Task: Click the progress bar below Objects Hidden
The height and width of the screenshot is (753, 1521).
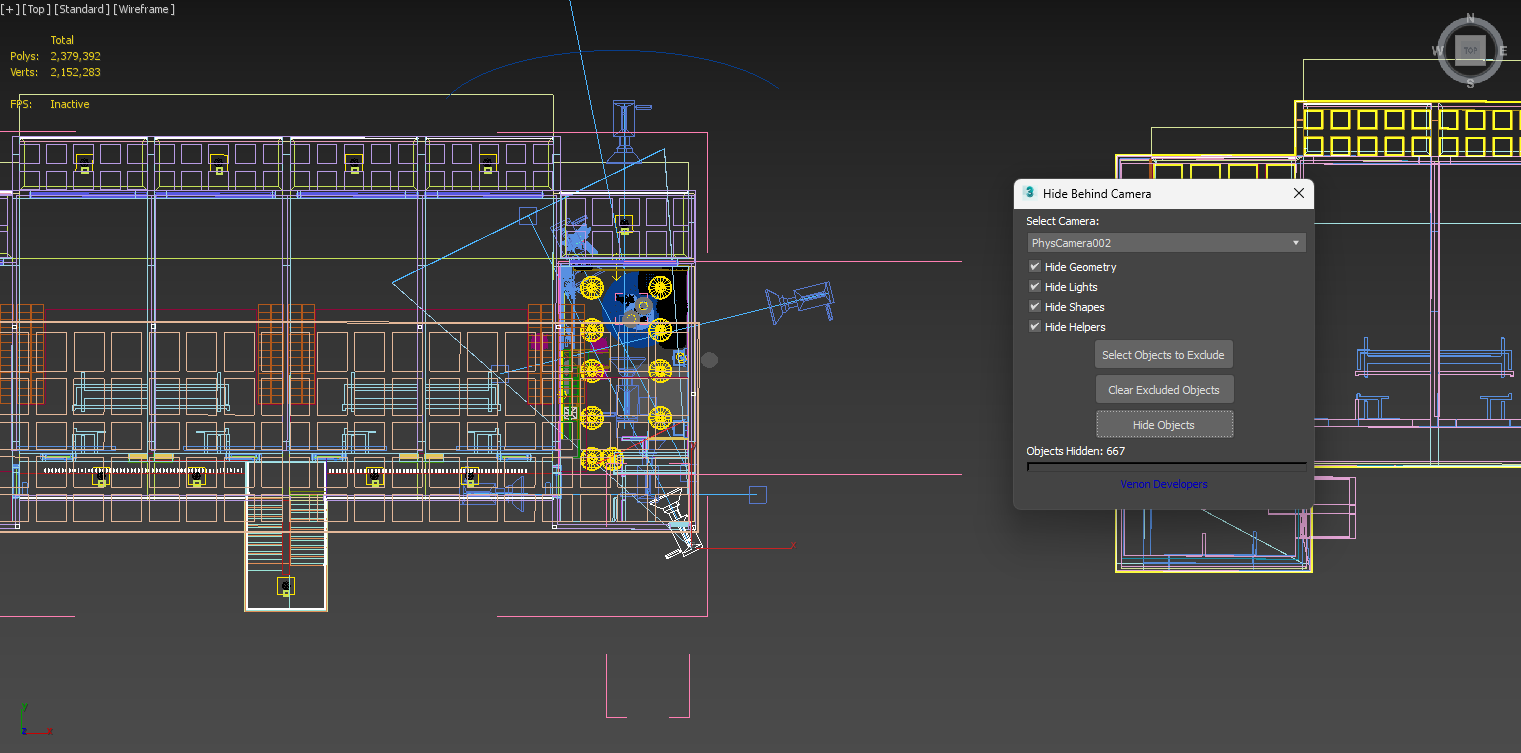Action: (1166, 465)
